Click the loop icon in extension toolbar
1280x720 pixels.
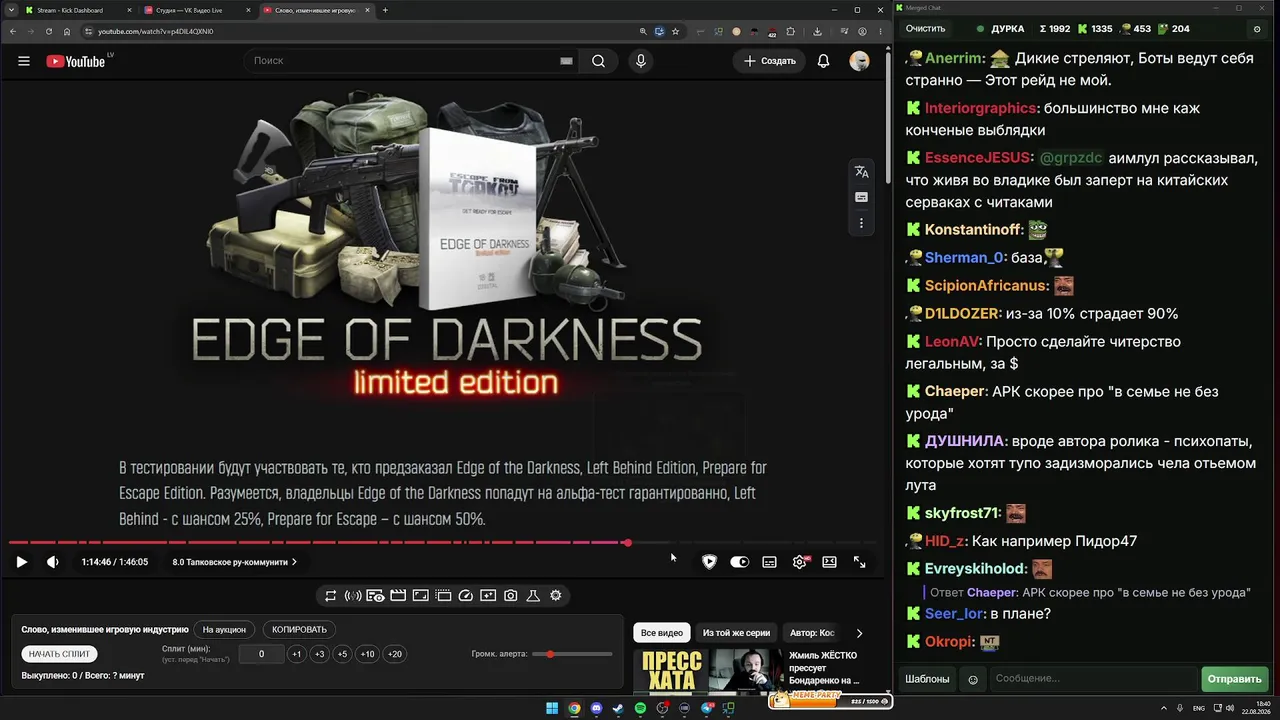(x=330, y=596)
